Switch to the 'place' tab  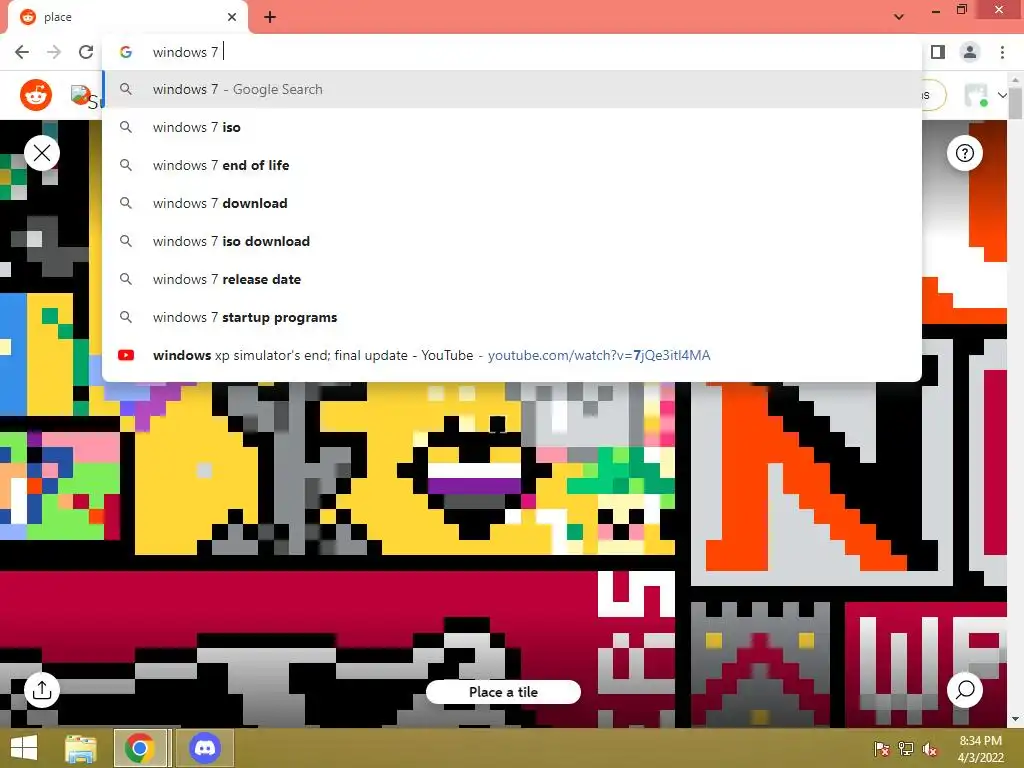tap(127, 17)
